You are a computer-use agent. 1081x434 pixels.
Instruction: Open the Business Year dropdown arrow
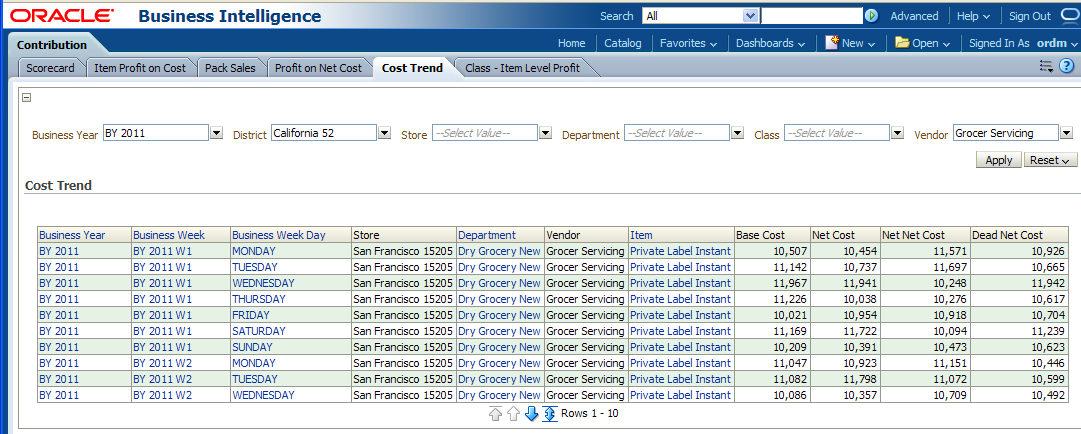click(216, 133)
